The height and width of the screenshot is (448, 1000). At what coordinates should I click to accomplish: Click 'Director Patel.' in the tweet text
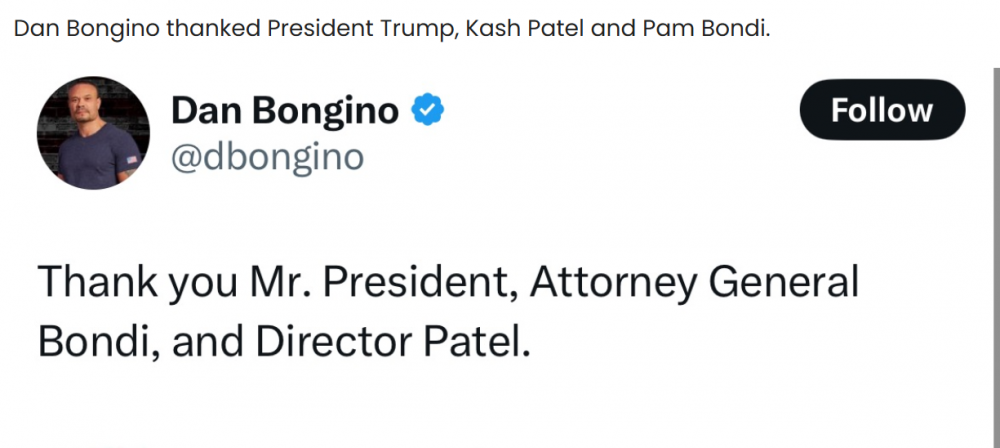[393, 342]
